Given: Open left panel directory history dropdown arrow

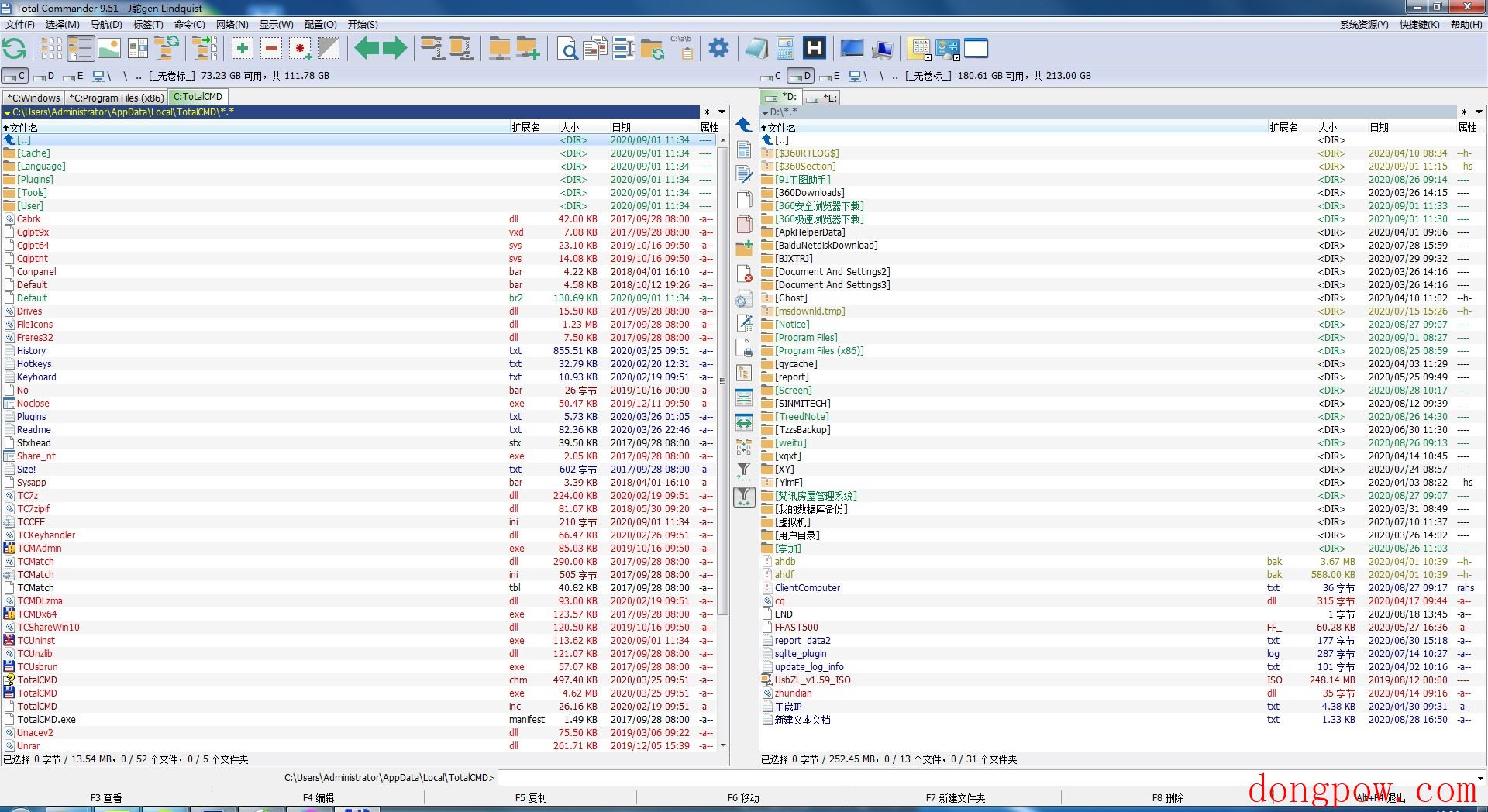Looking at the screenshot, I should (x=722, y=112).
